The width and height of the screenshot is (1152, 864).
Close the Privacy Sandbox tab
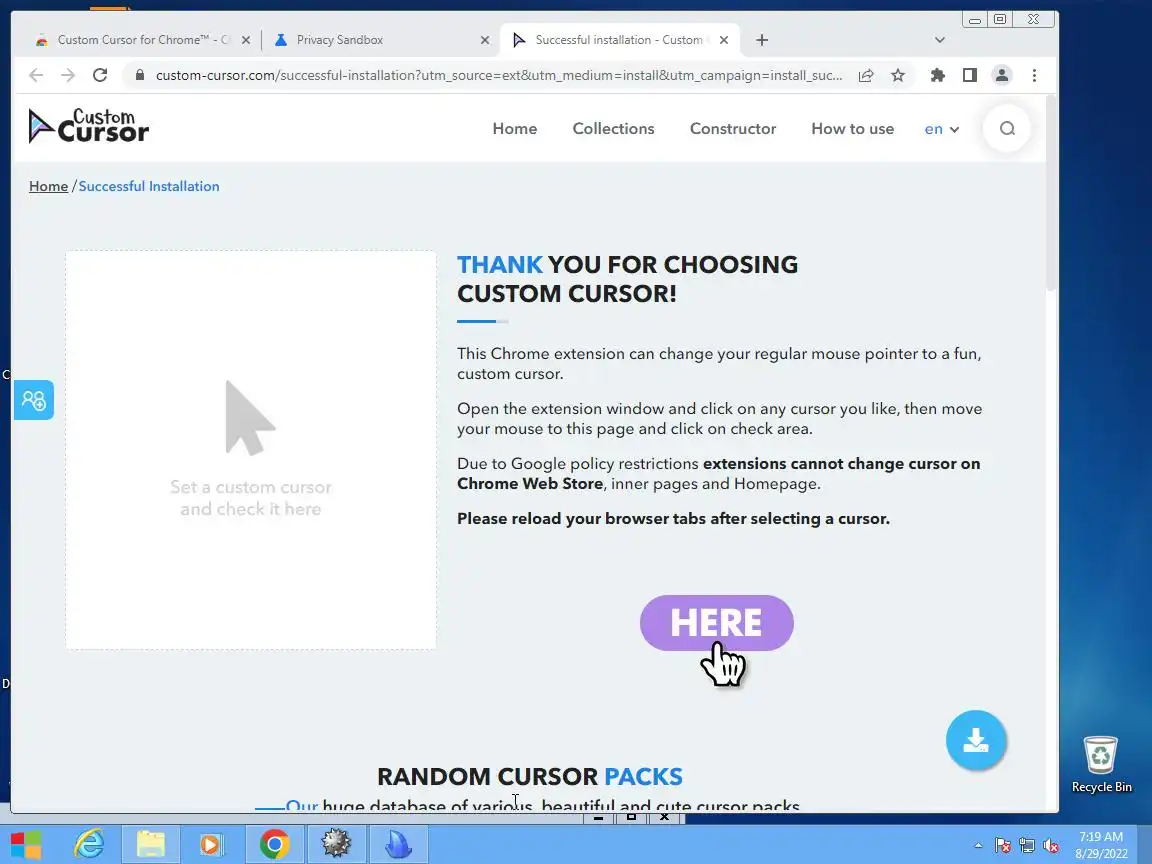click(485, 40)
